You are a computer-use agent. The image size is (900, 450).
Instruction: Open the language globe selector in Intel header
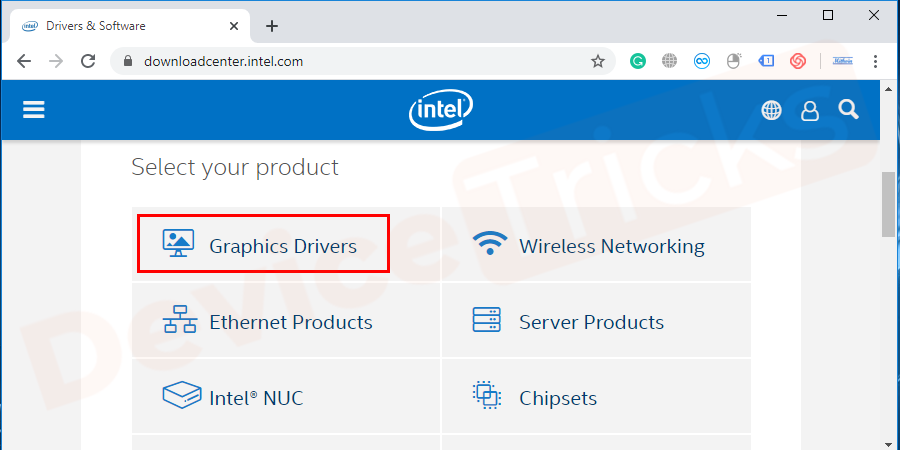[x=771, y=110]
